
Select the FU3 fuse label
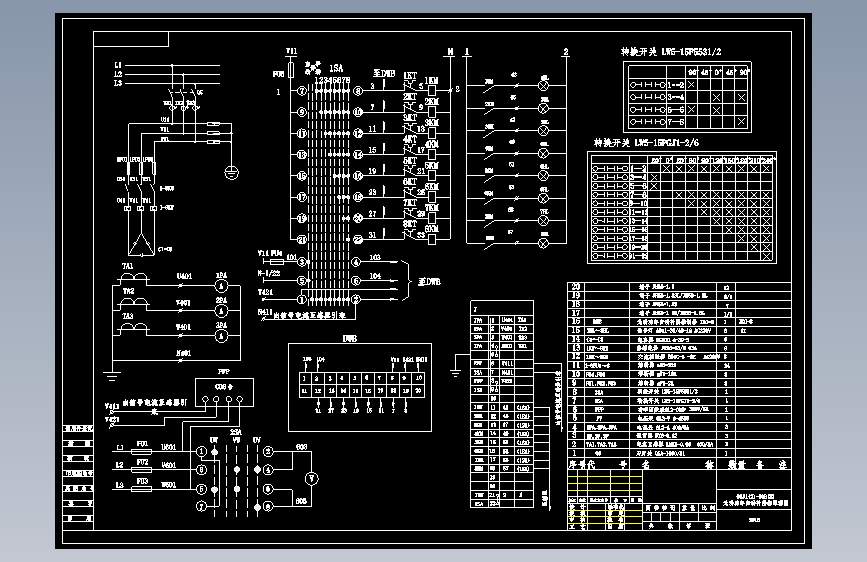[142, 481]
